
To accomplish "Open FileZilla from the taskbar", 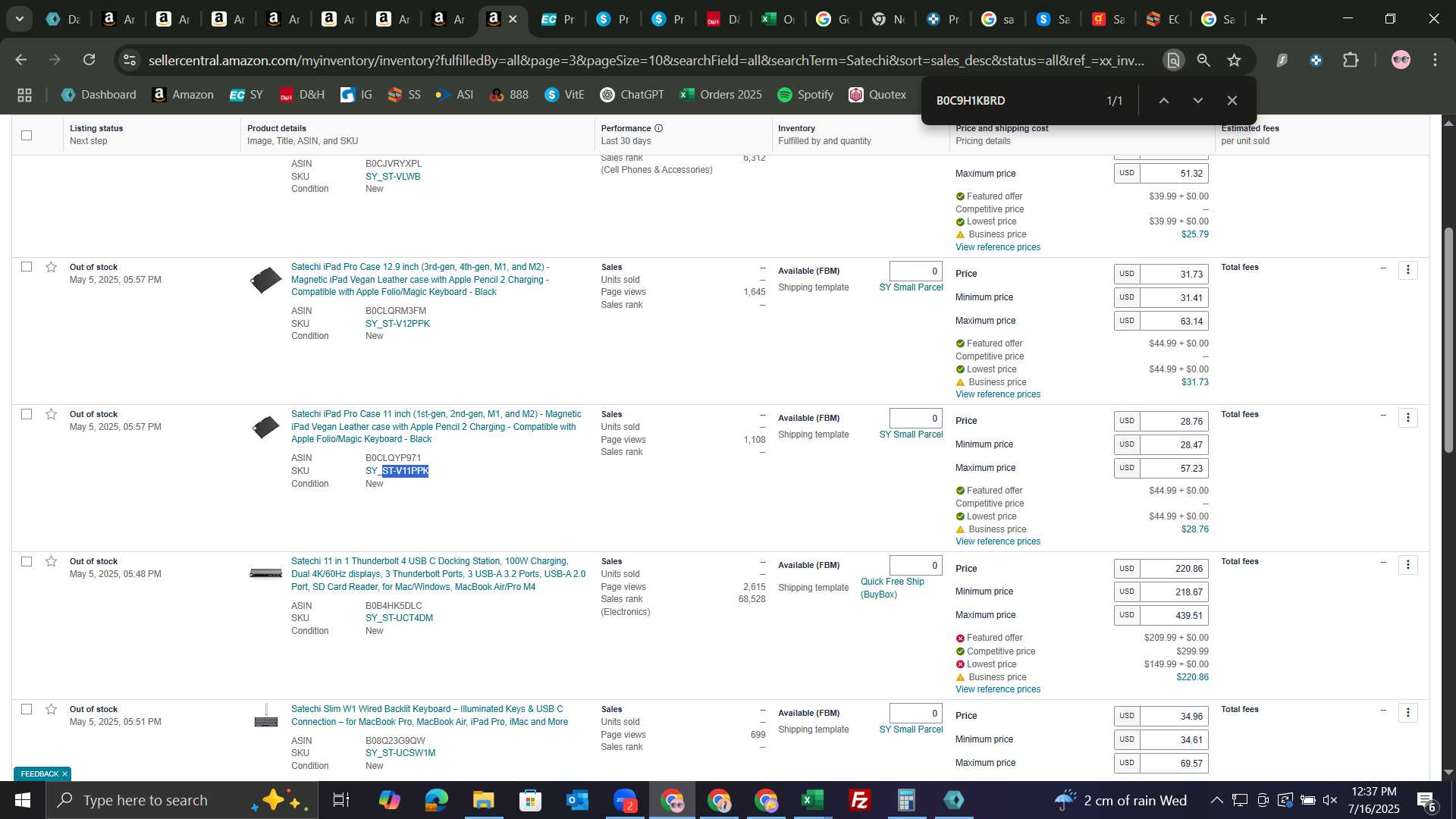I will point(859,800).
